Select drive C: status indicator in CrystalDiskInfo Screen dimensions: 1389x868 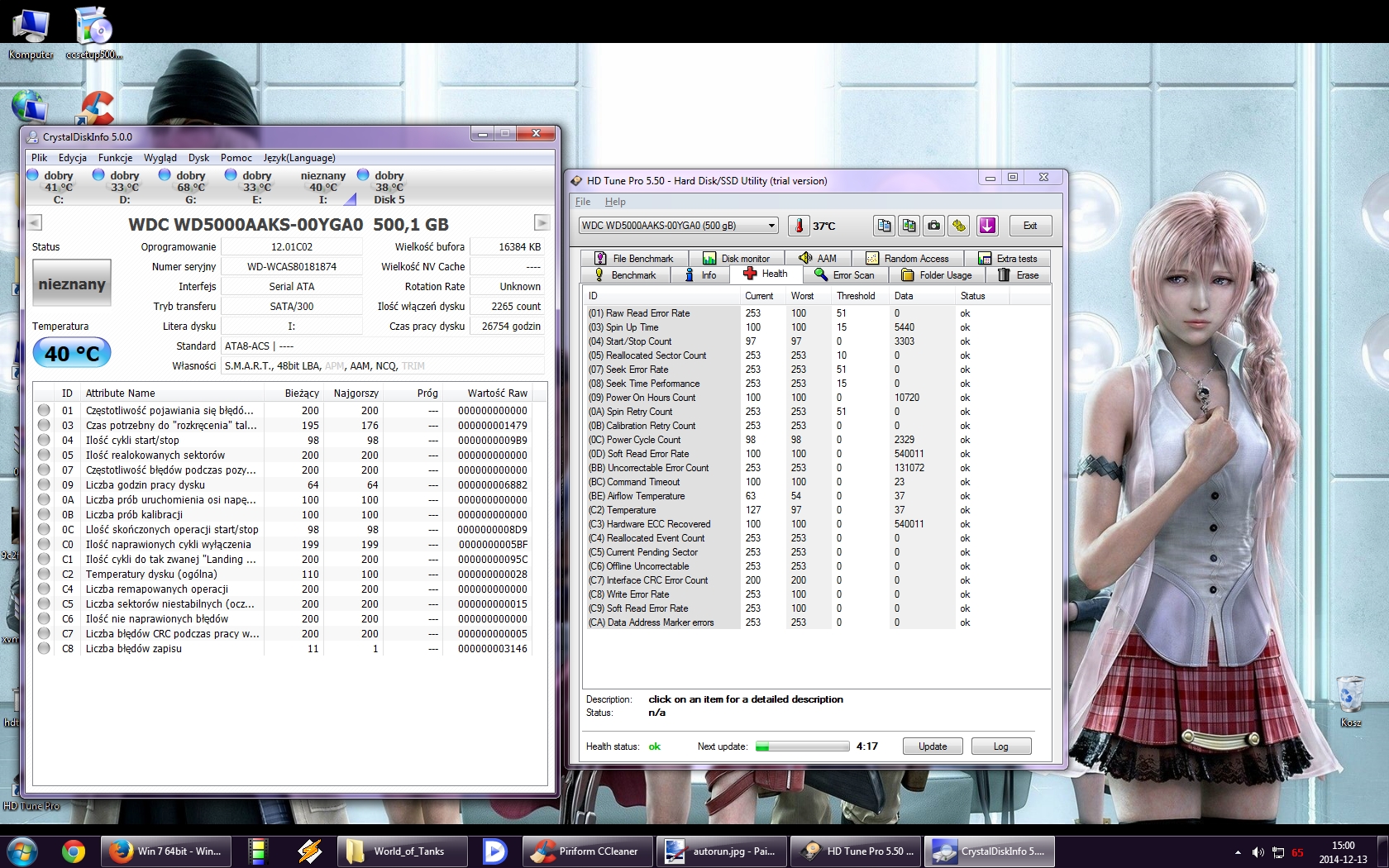point(33,175)
